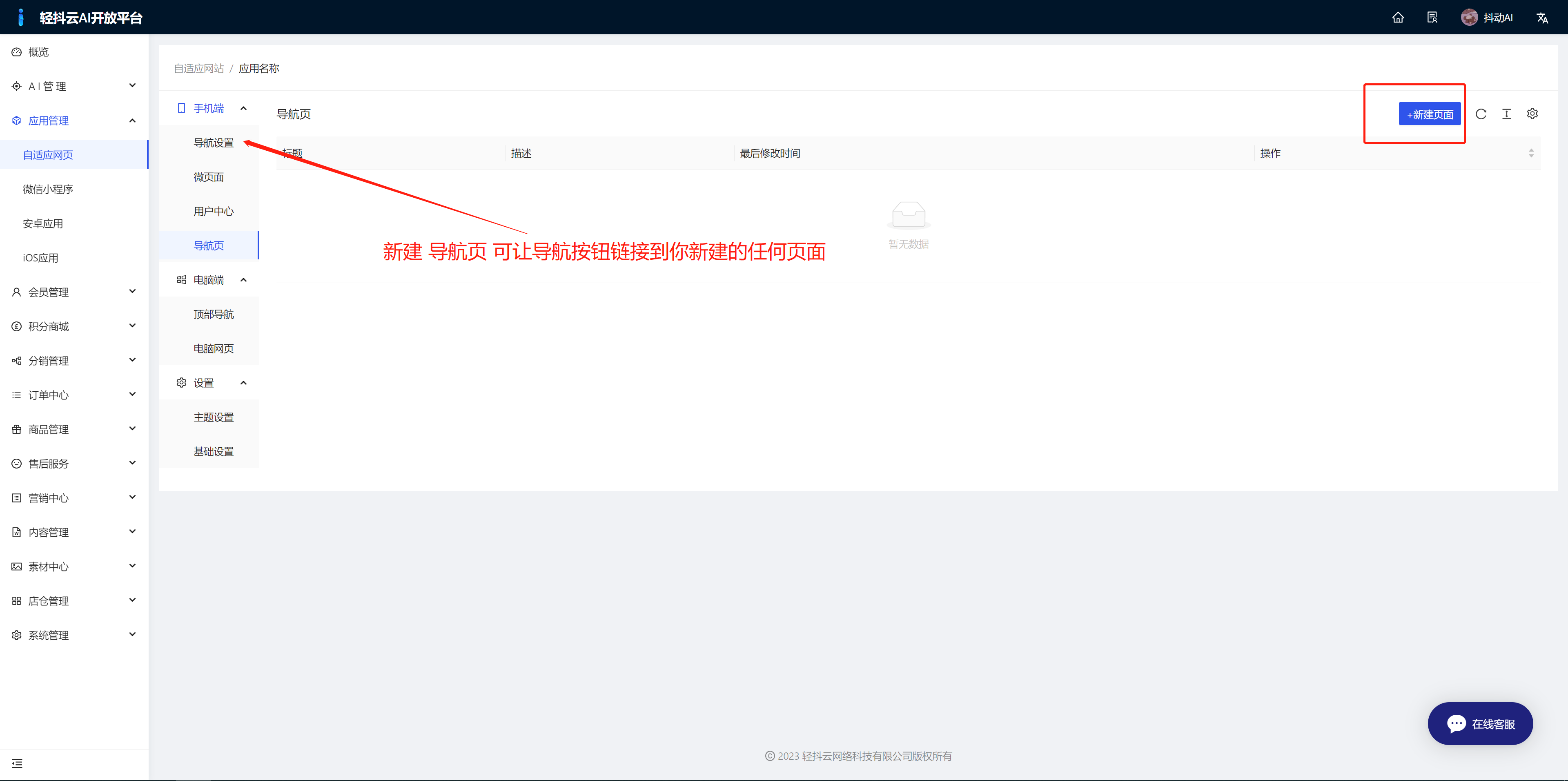
Task: Collapse the 电脑端 section chevron
Action: tap(243, 280)
